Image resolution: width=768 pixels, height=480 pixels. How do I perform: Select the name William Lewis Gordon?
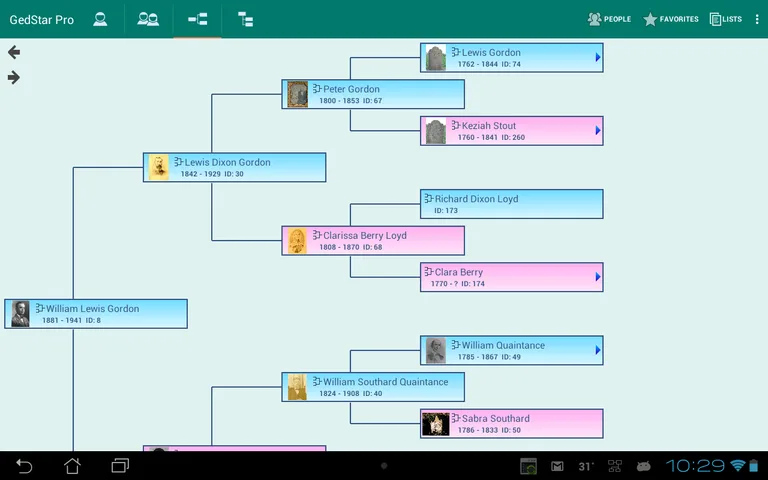point(92,309)
